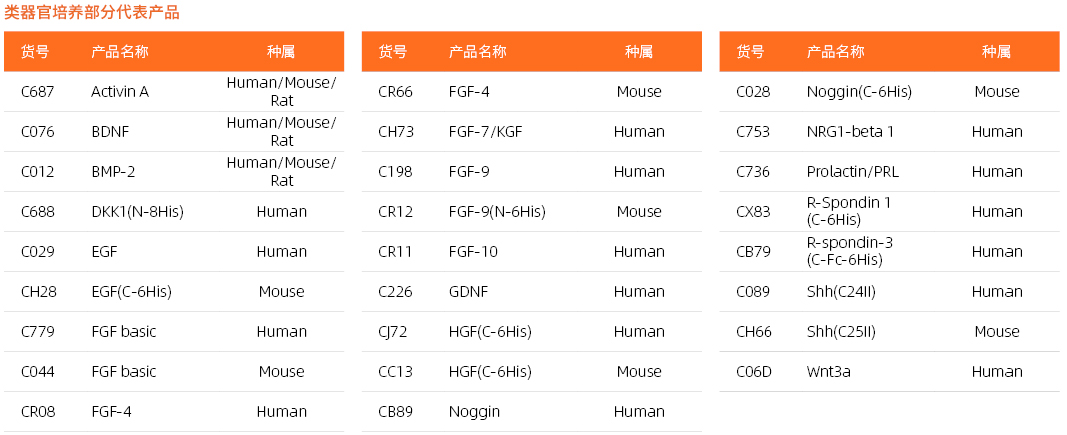Click product code CH66
Image resolution: width=1067 pixels, height=435 pixels.
coord(753,332)
